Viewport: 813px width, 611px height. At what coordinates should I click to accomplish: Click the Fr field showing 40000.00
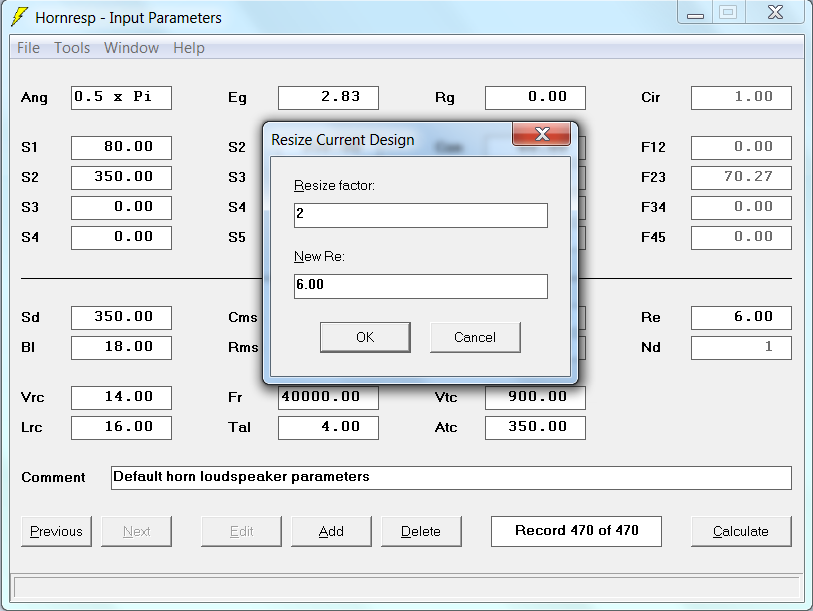point(328,398)
